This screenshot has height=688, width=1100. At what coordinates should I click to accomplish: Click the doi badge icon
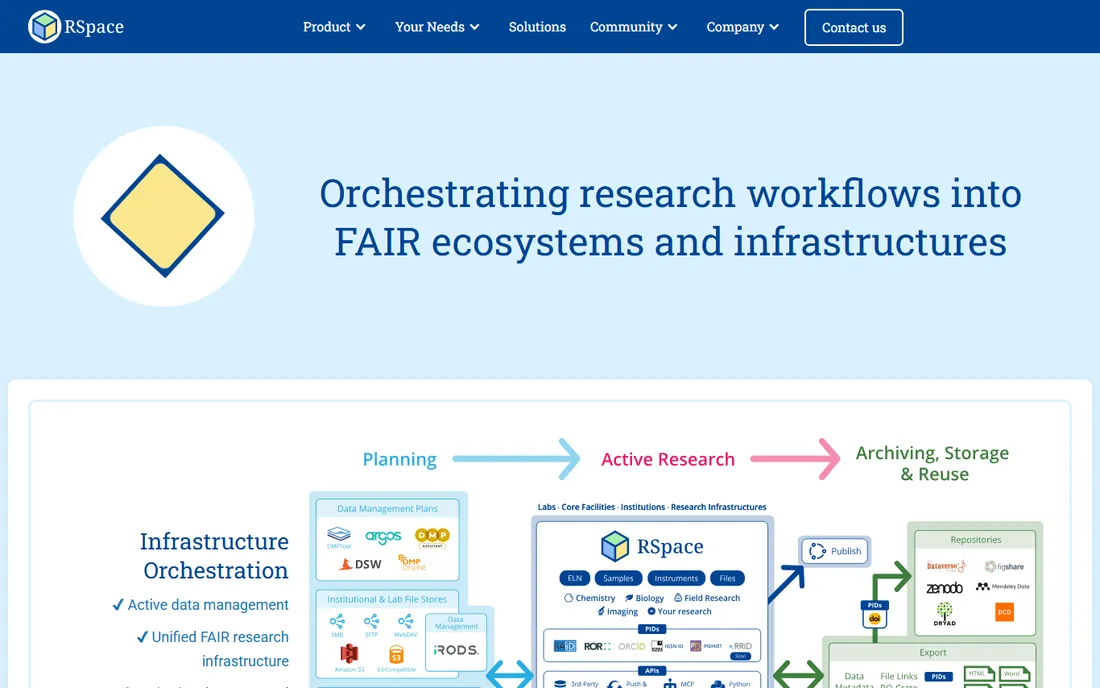pos(874,619)
